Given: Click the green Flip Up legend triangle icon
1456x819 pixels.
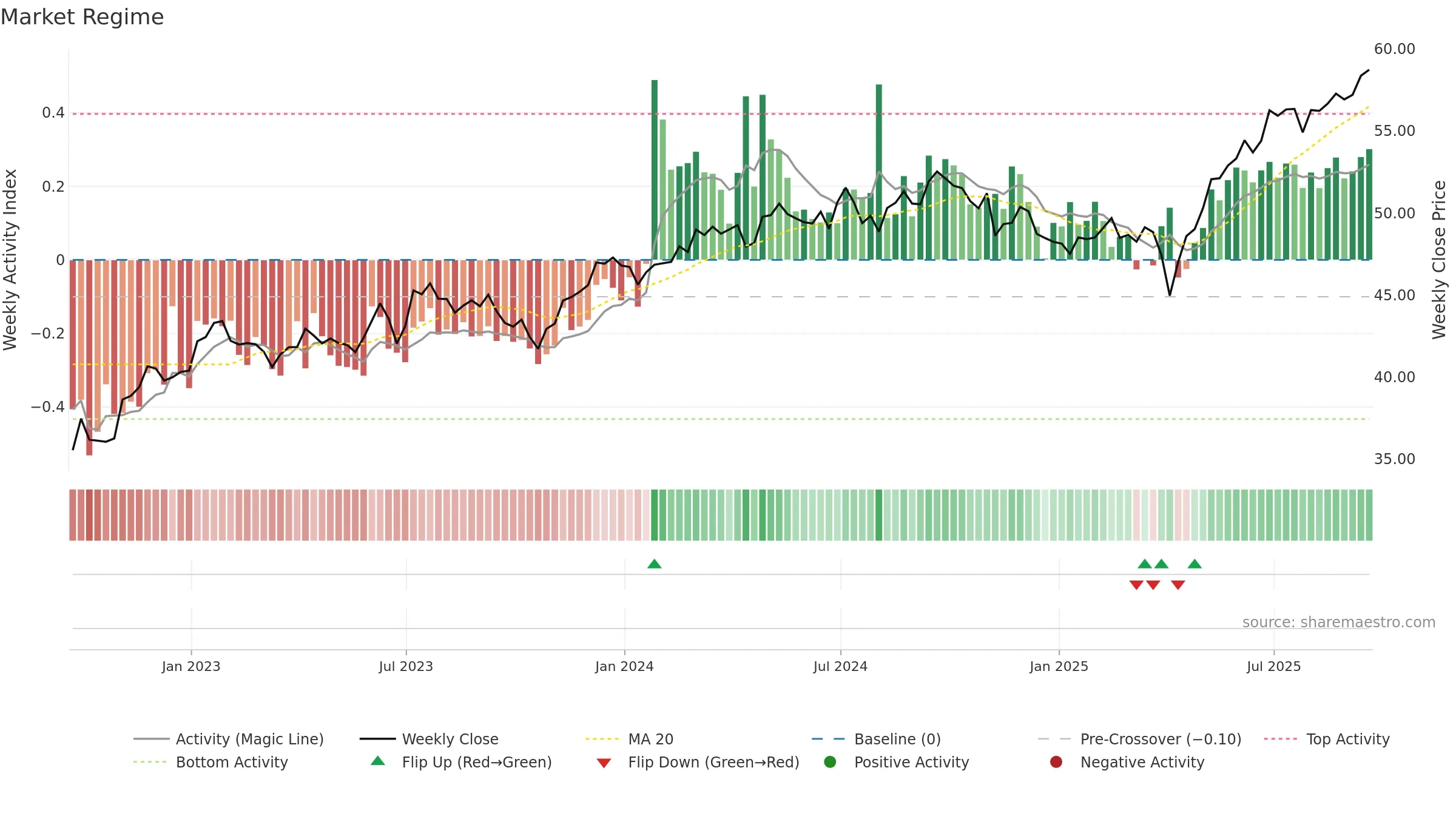Looking at the screenshot, I should tap(378, 761).
